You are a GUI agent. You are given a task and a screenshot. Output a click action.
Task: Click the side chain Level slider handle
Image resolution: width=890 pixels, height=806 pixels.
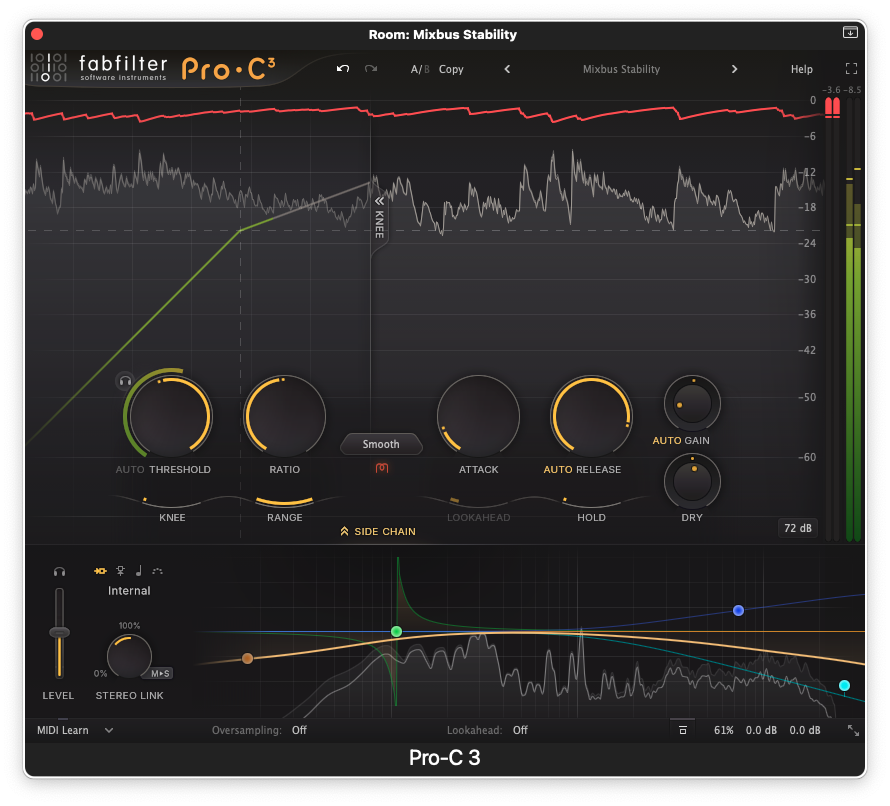[x=60, y=632]
